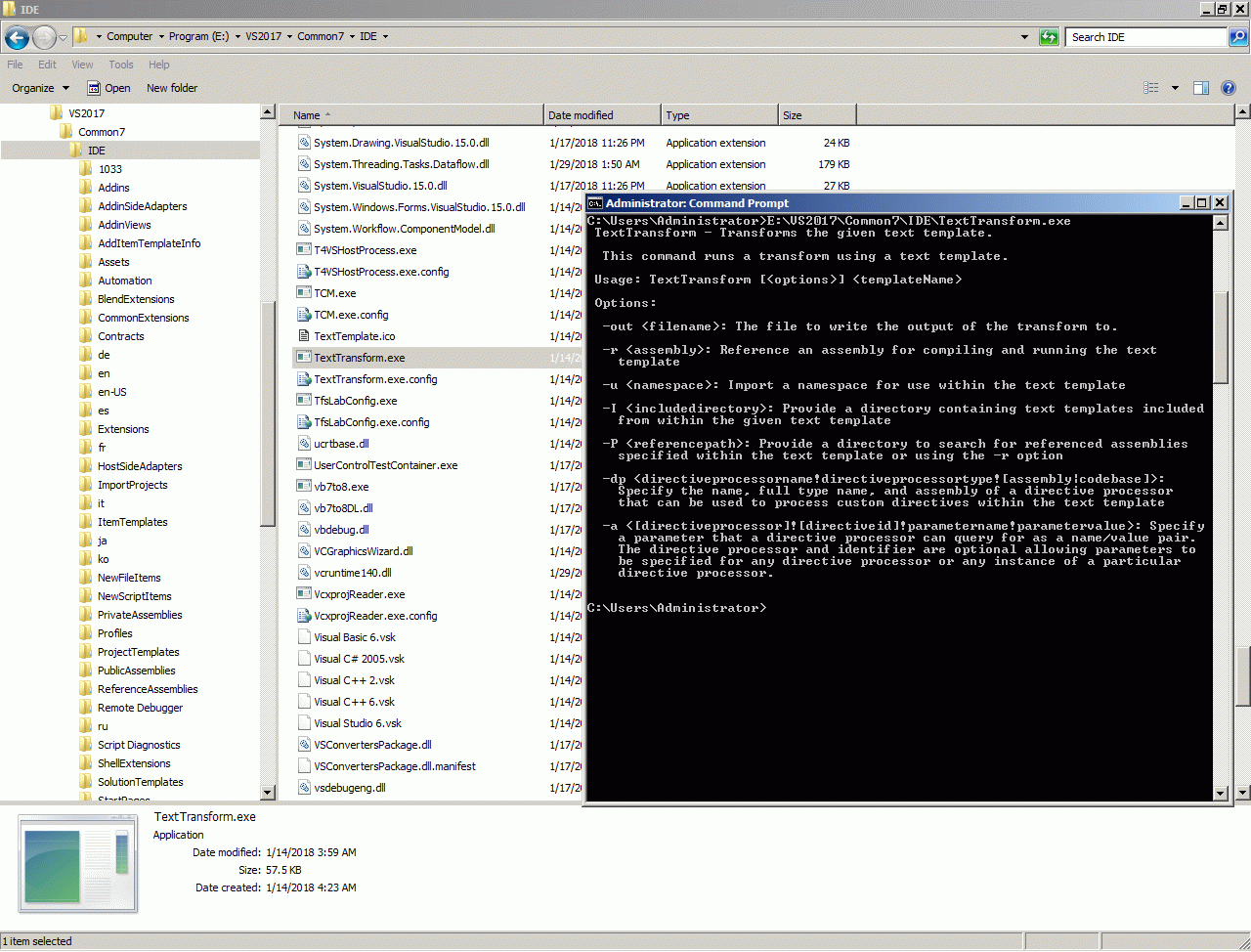The image size is (1251, 952).
Task: Select the PrivateAssemblies folder
Action: coord(140,615)
